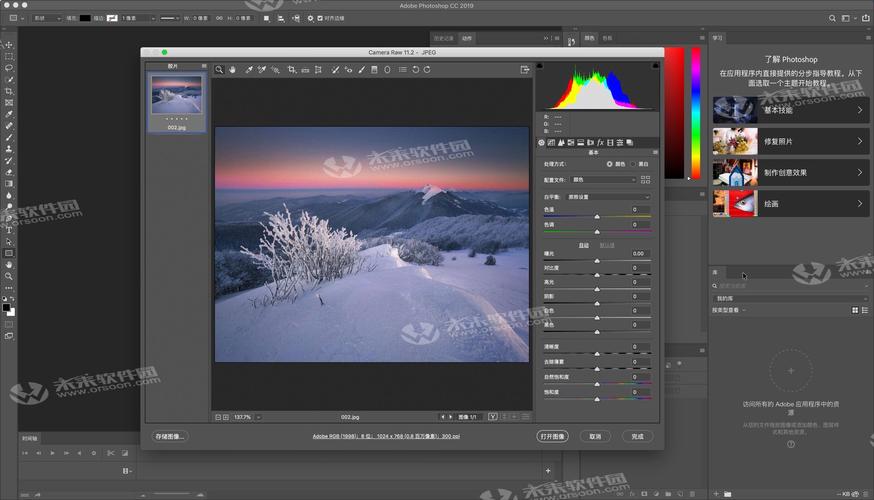
Task: Click the 曝光 exposure slider handle
Action: click(x=597, y=260)
